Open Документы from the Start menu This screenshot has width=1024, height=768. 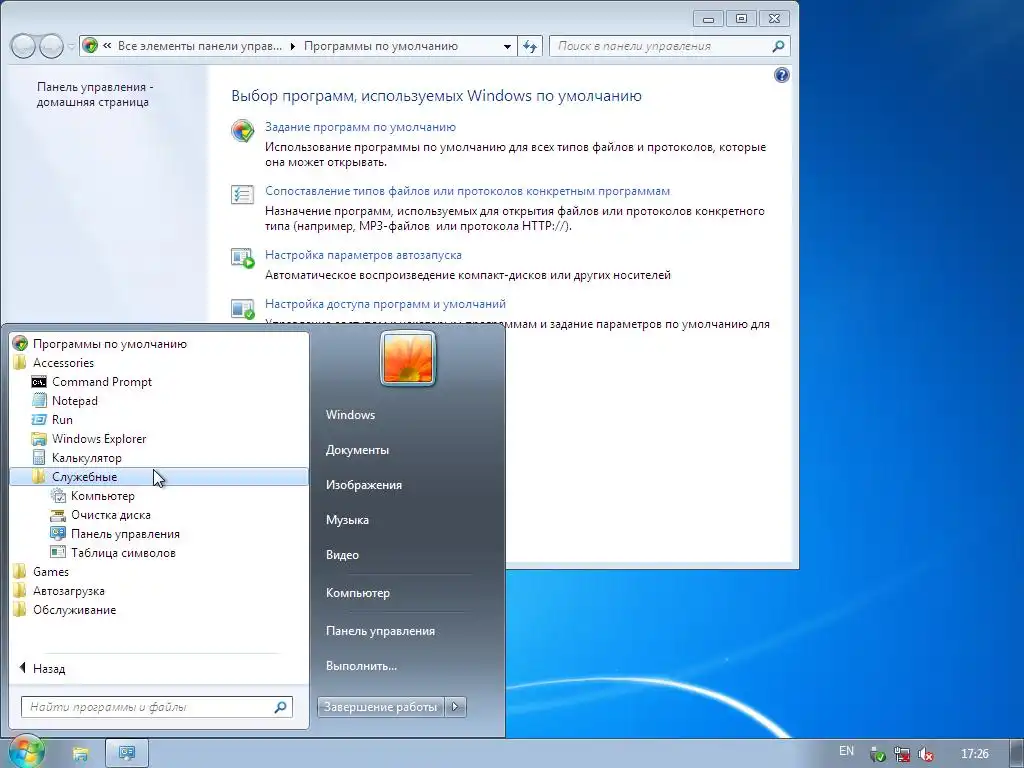tap(357, 450)
